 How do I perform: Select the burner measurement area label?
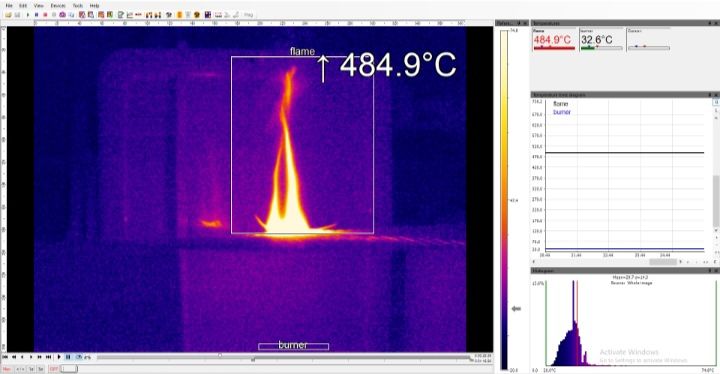293,345
